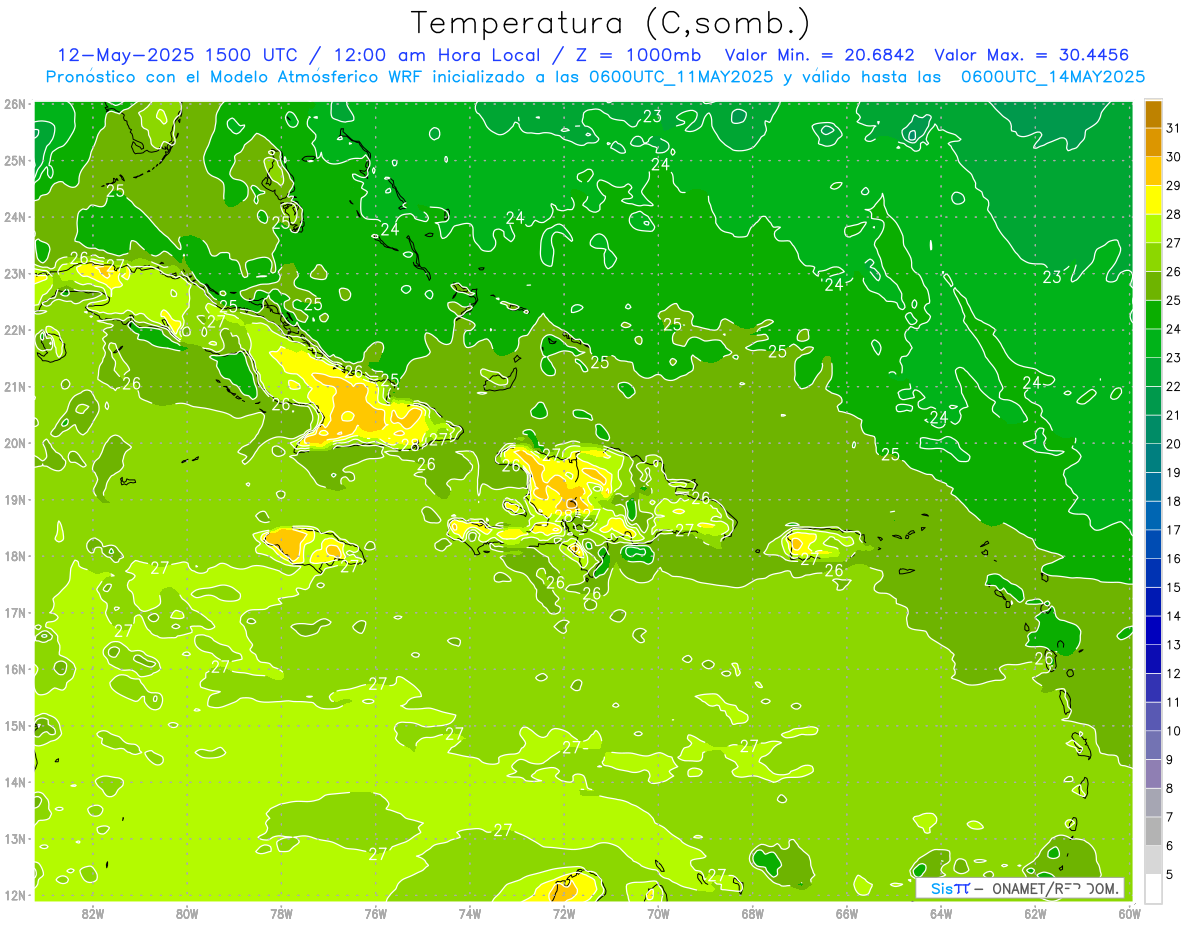
Task: Click the longitude axis label '62W'
Action: click(x=1035, y=913)
